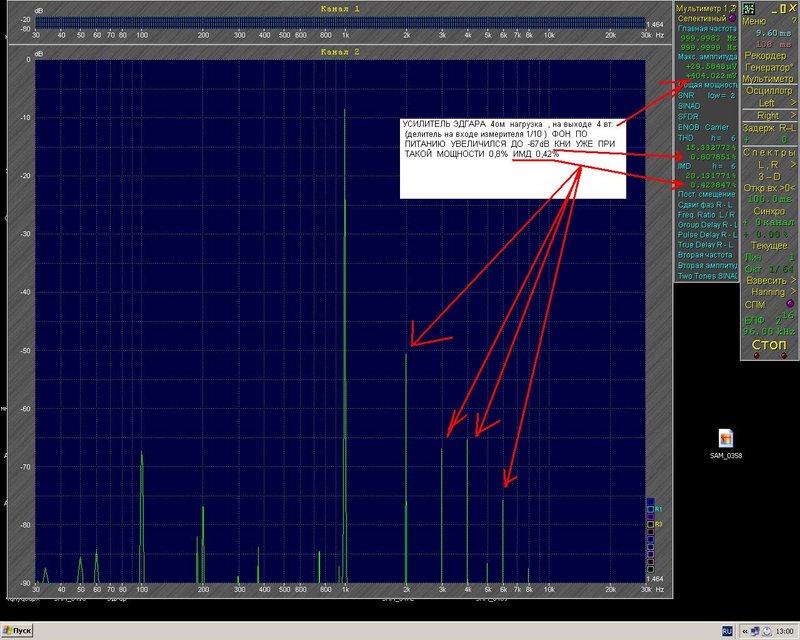The width and height of the screenshot is (800, 640).
Task: Toggle the R1 memory trace checkbox
Action: coord(651,509)
